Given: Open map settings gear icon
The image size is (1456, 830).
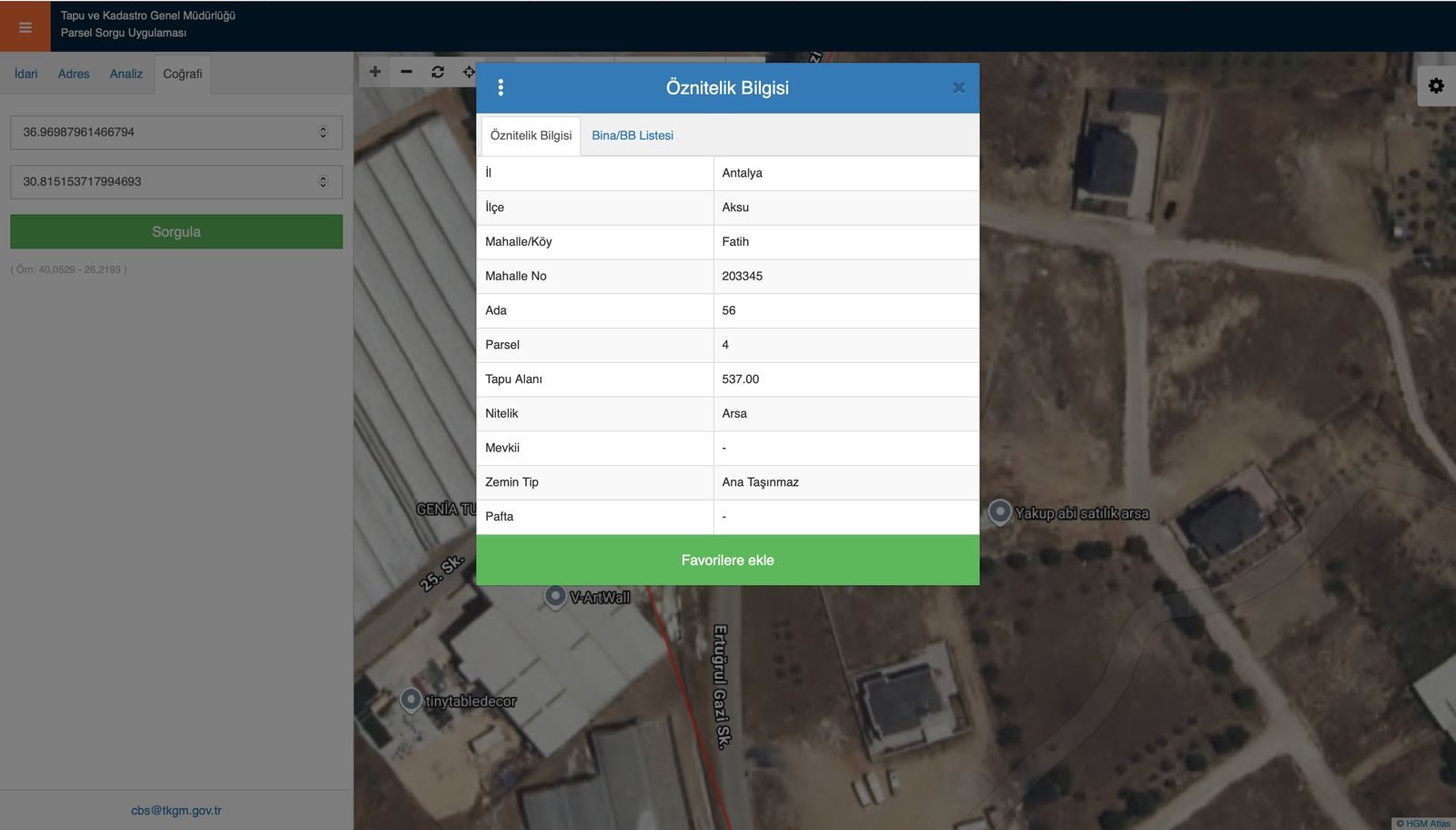Looking at the screenshot, I should click(x=1436, y=86).
